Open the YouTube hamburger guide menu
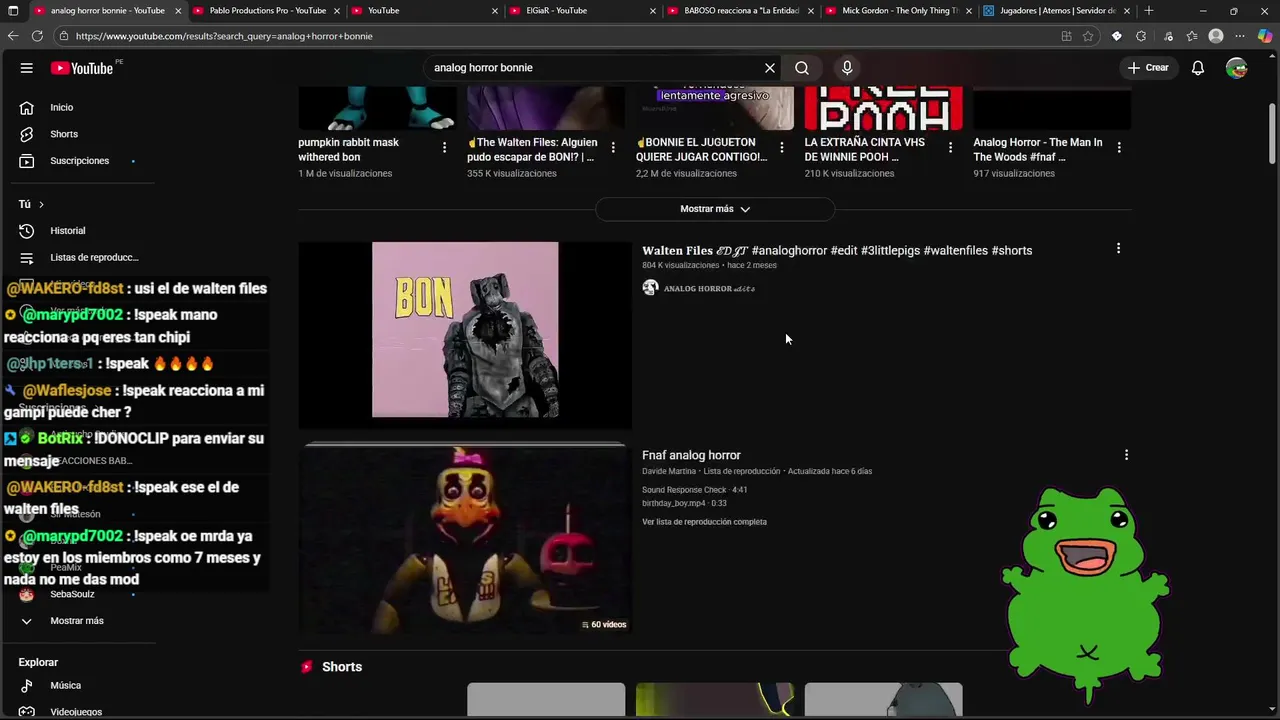Viewport: 1280px width, 720px height. 27,68
